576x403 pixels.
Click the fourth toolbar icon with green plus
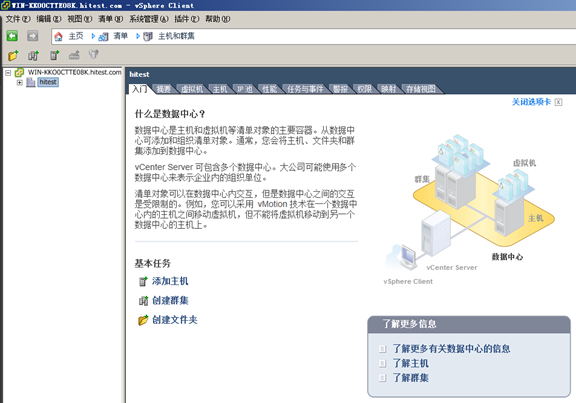coord(74,55)
